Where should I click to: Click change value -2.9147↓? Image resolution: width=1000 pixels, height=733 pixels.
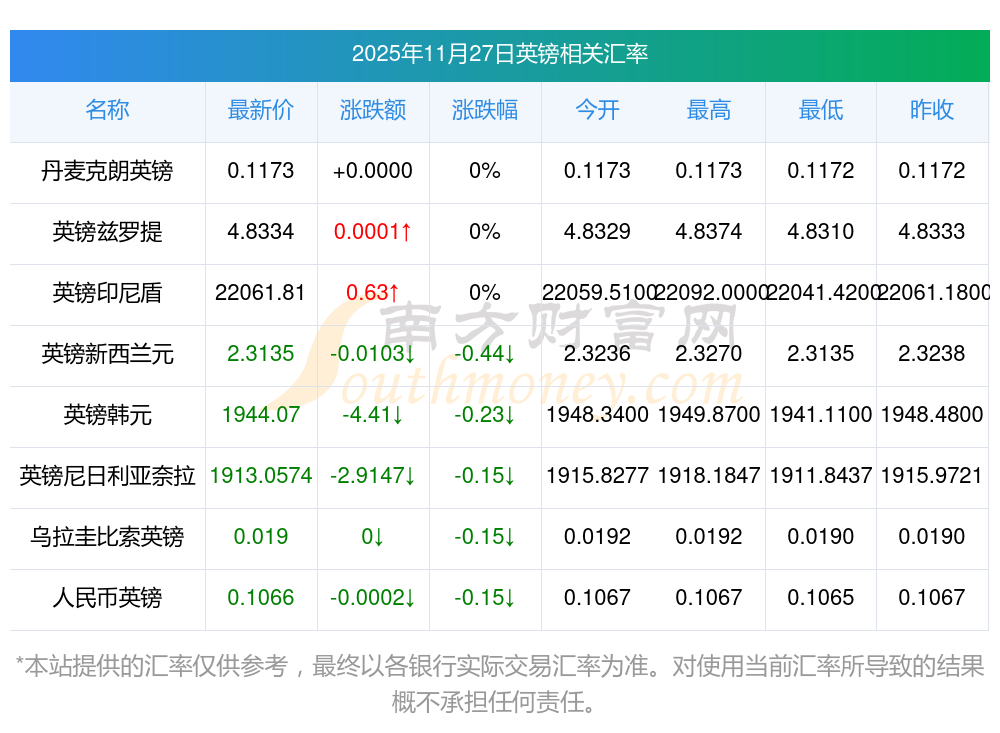tap(373, 476)
